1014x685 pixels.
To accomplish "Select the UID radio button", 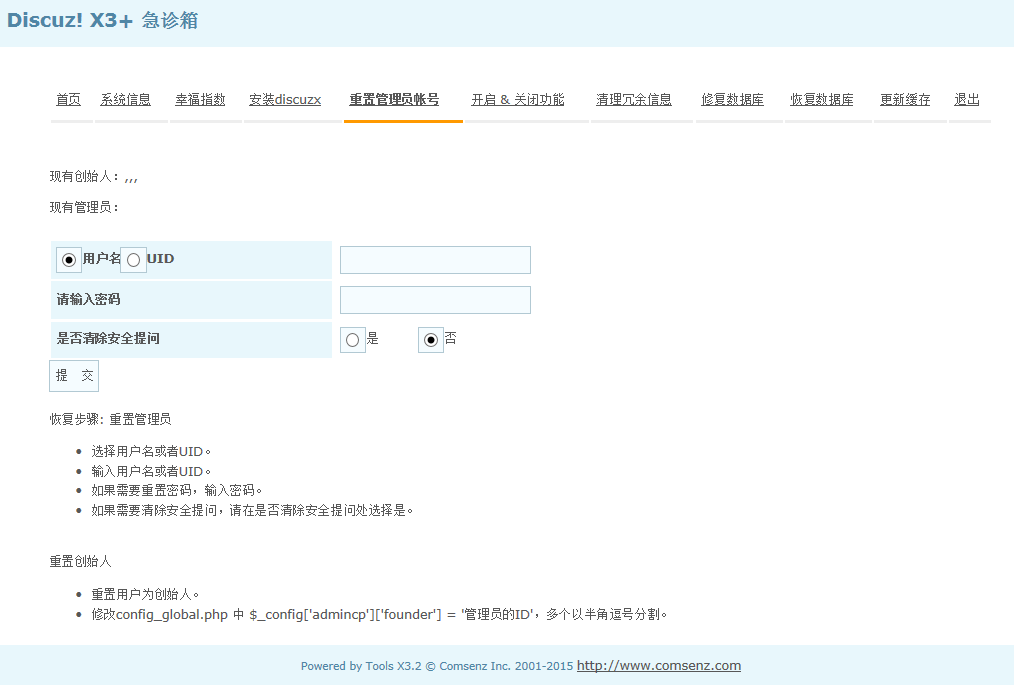I will [133, 260].
